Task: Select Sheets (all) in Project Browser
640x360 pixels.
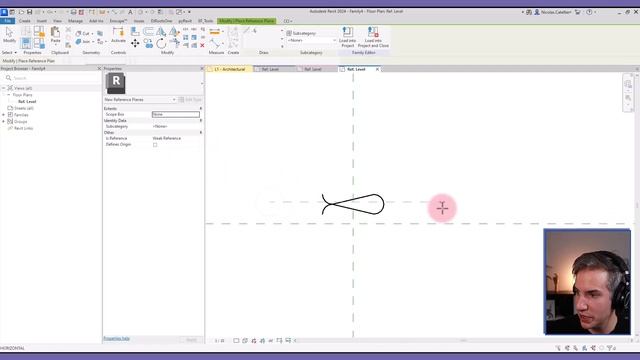Action: click(x=24, y=108)
